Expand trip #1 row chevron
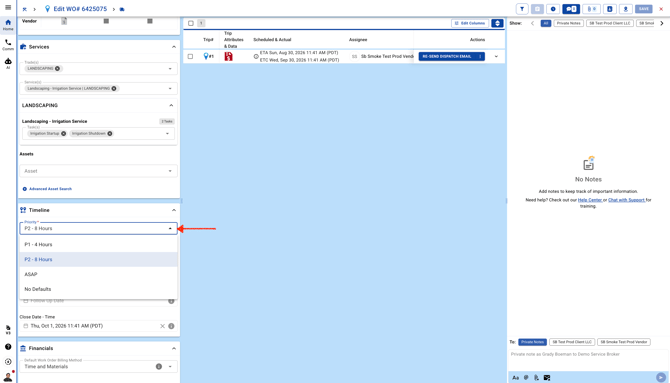The image size is (670, 383). pos(496,56)
